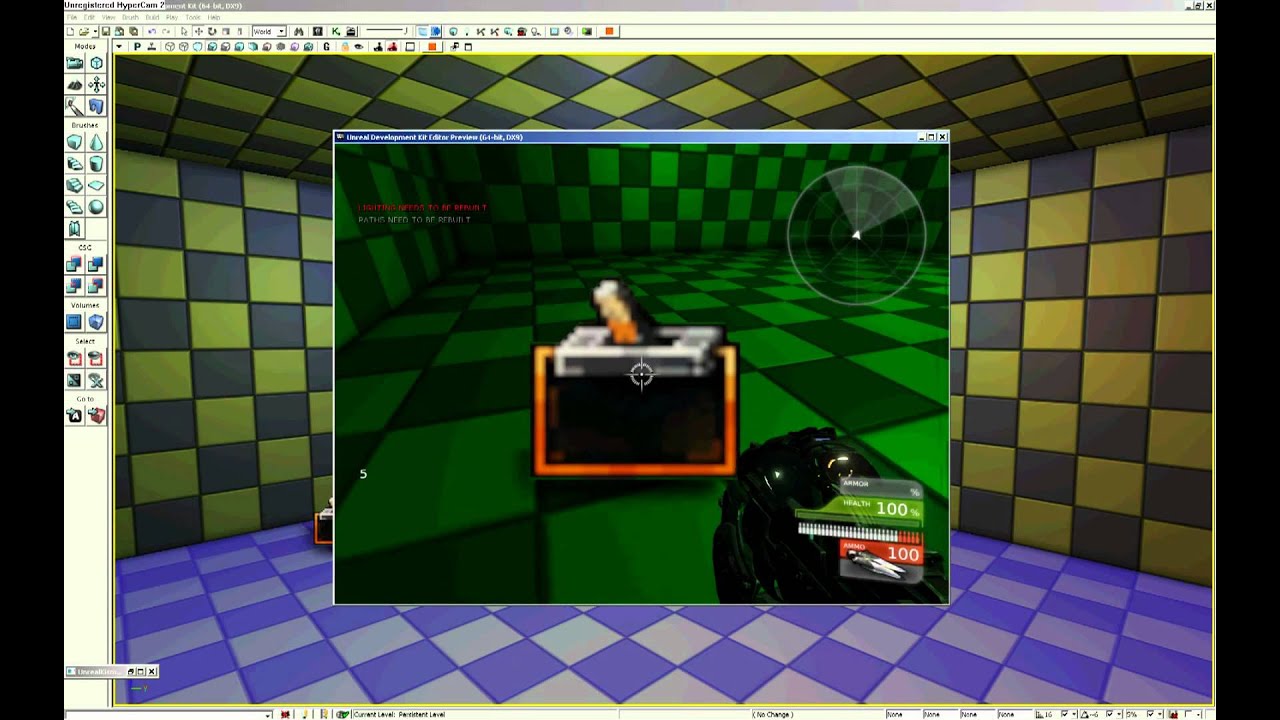Set builder brush to Cube
The width and height of the screenshot is (1280, 720).
coord(74,143)
